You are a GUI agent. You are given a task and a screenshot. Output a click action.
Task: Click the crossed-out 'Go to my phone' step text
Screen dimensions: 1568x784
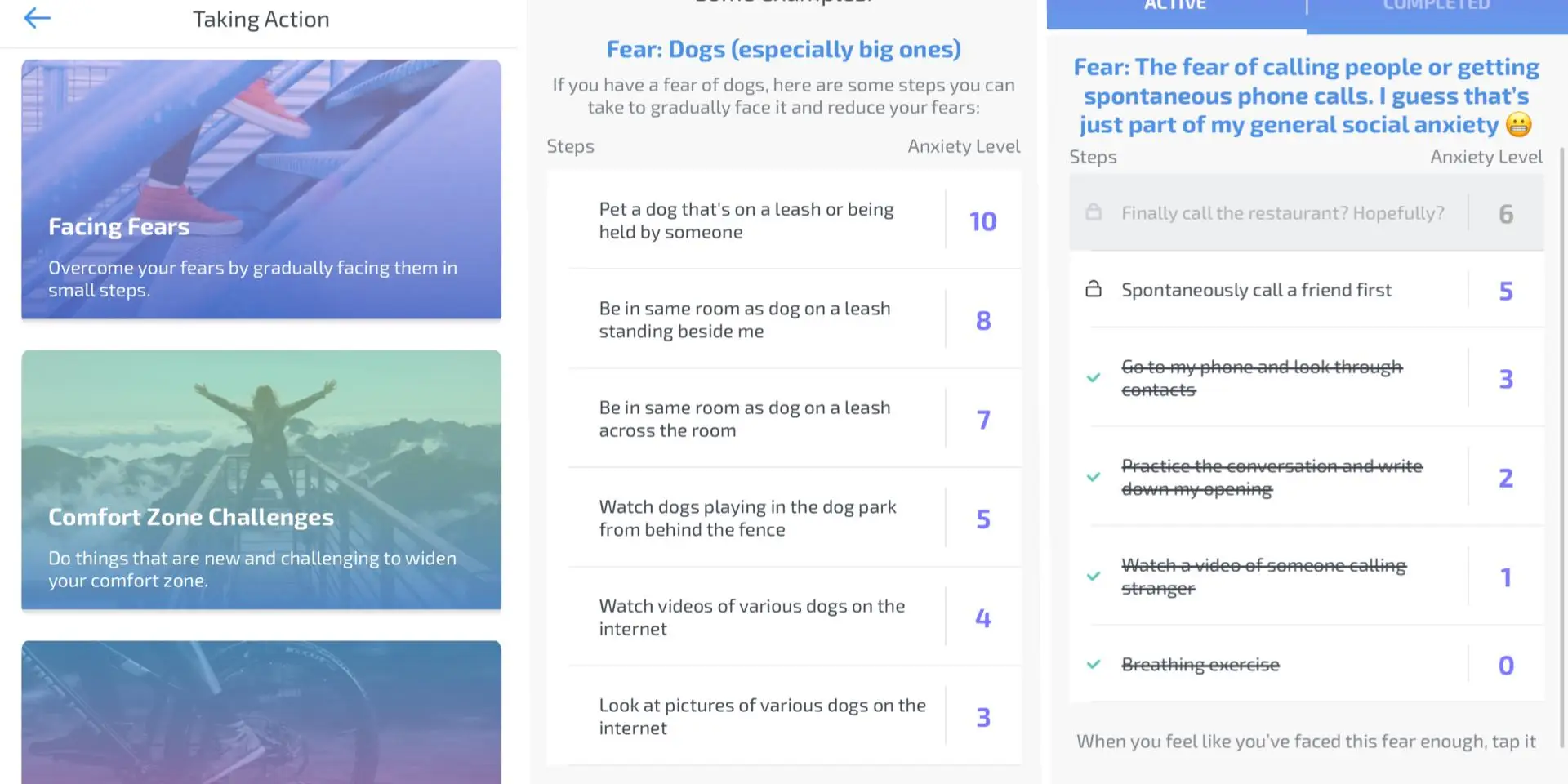coord(1262,378)
